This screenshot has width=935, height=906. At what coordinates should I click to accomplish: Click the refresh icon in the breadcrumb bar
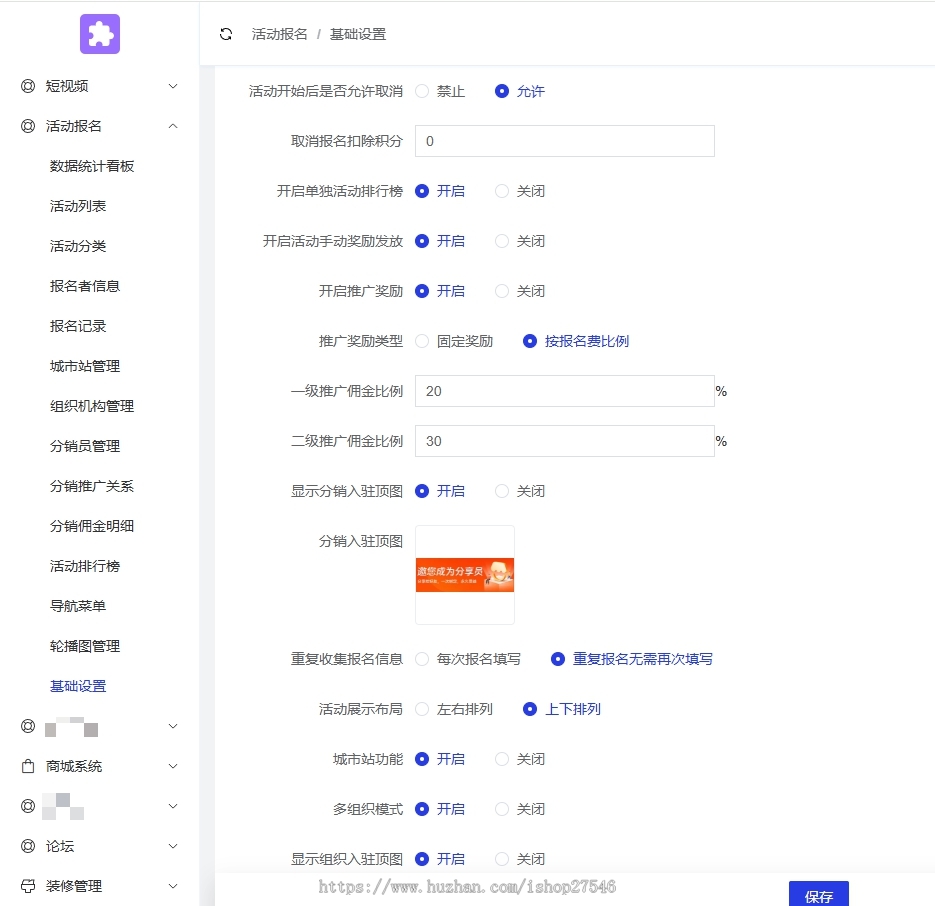tap(226, 33)
